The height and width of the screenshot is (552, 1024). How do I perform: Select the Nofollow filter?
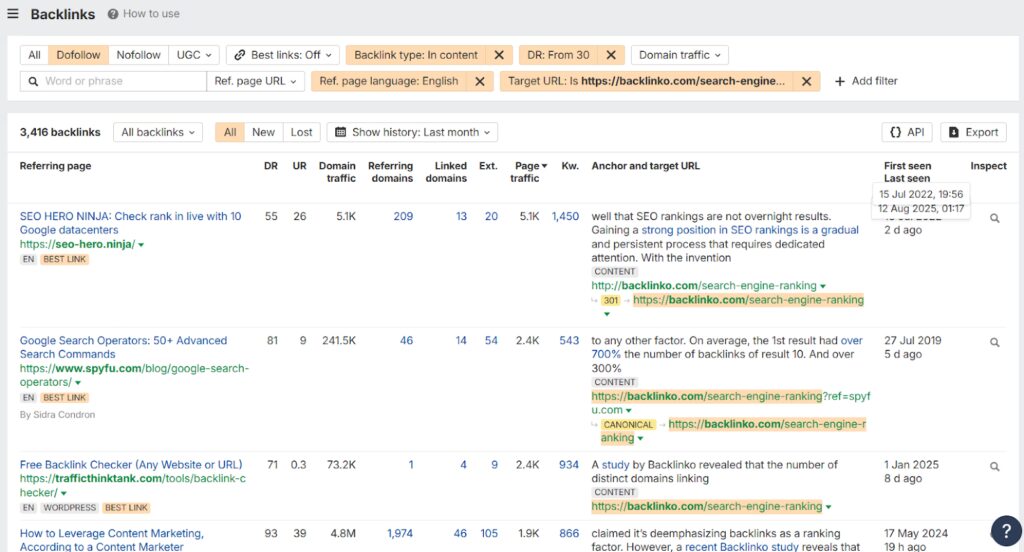pyautogui.click(x=138, y=55)
